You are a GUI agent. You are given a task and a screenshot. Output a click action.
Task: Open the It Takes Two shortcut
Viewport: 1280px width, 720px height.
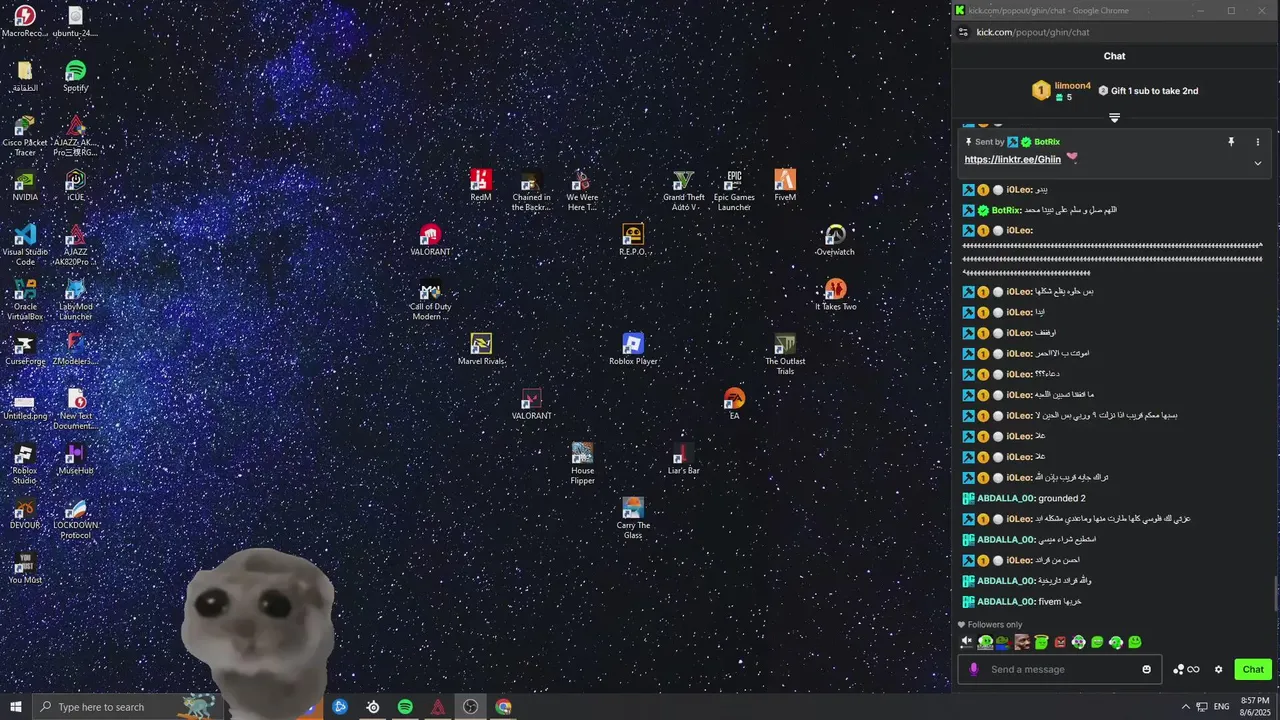[x=835, y=295]
